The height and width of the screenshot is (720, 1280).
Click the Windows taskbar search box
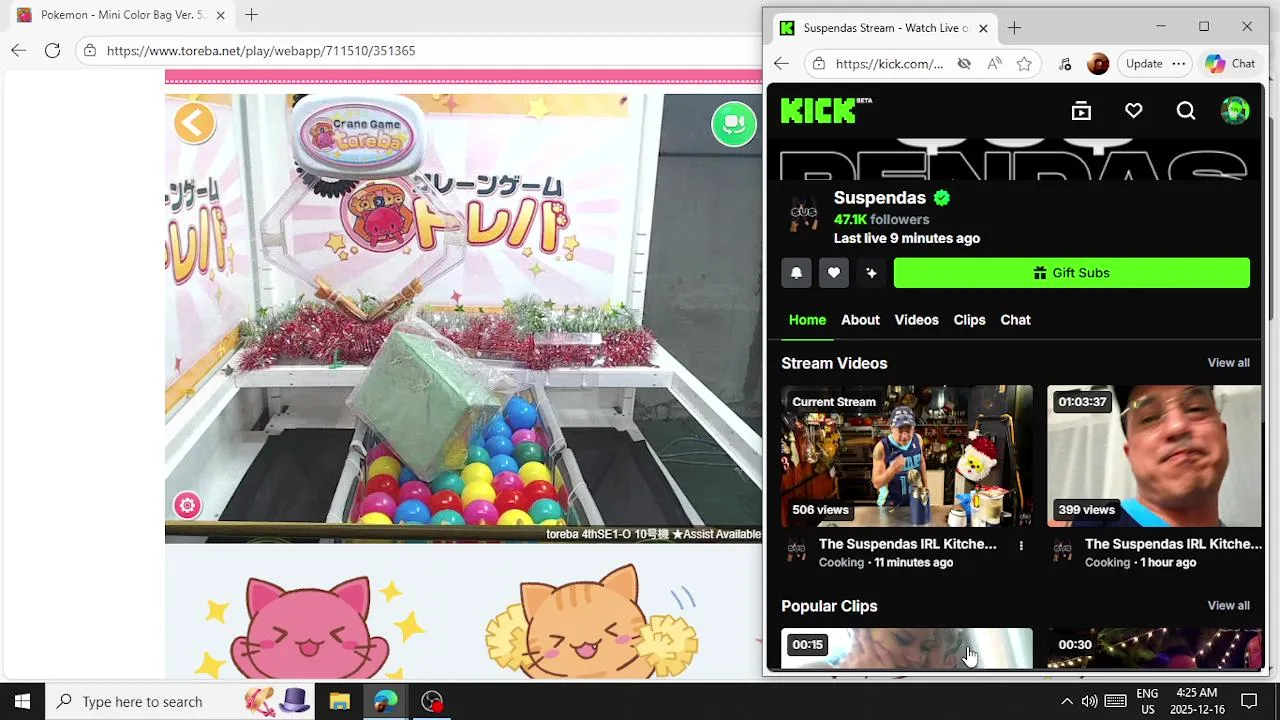click(180, 701)
